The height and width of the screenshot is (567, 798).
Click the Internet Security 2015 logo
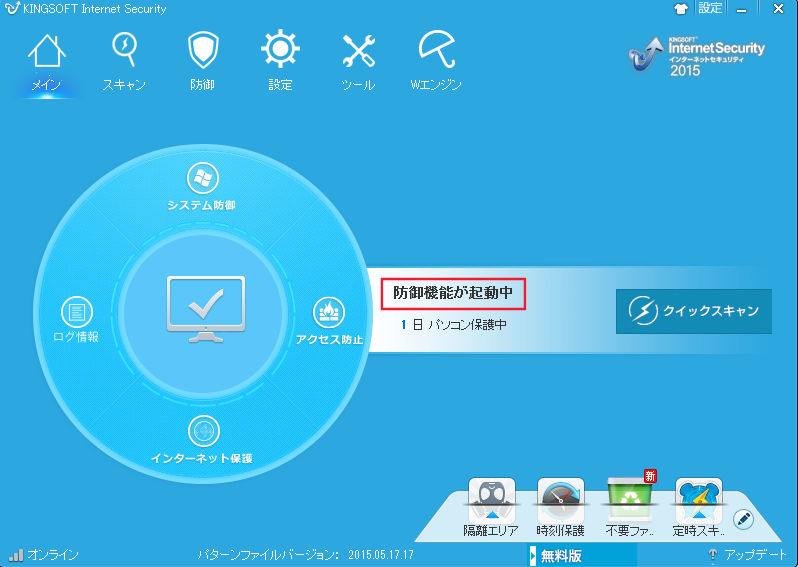coord(696,56)
